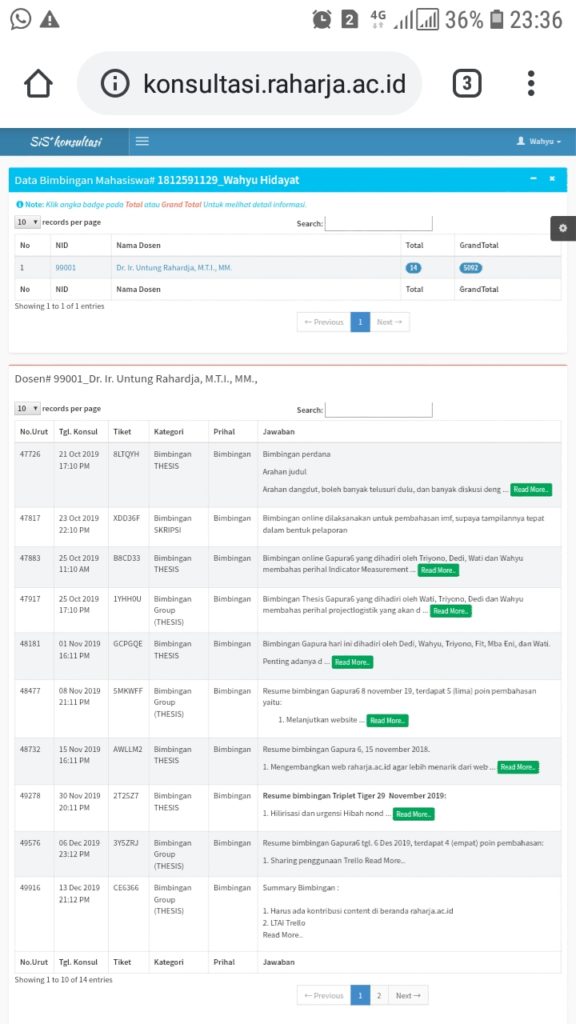This screenshot has width=576, height=1024.
Task: Open the browser tab switcher showing 3
Action: (467, 84)
